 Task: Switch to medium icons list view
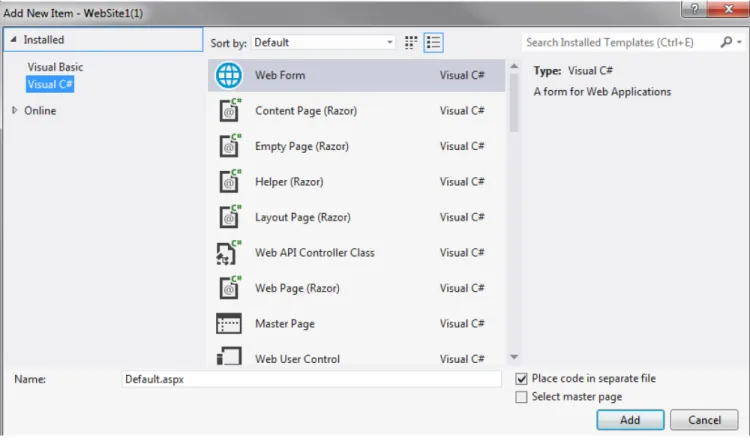pos(433,43)
